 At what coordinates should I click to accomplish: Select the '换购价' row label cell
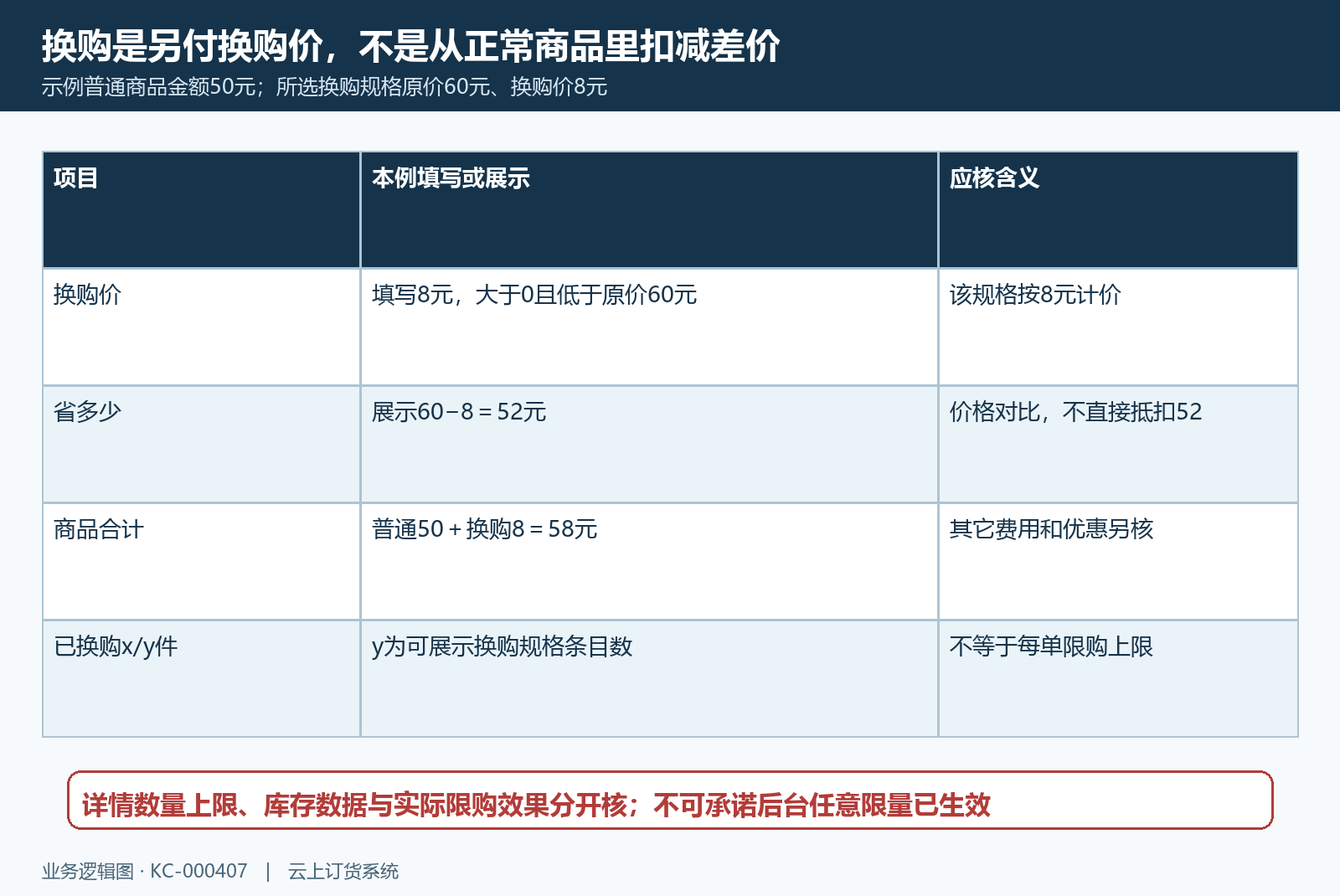(202, 327)
